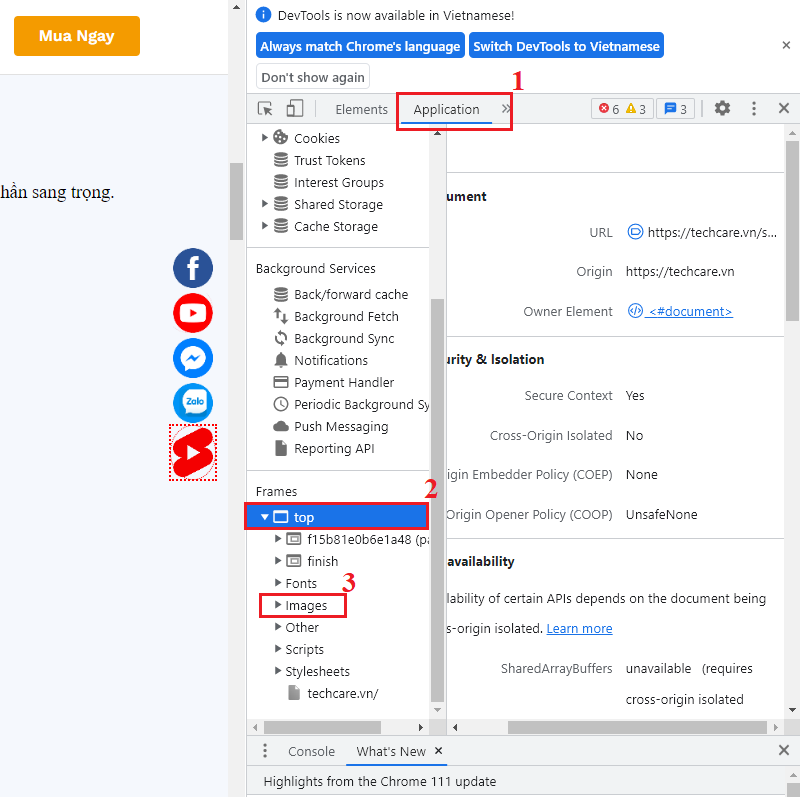Select Background Sync in sidebar
This screenshot has width=800, height=797.
344,338
